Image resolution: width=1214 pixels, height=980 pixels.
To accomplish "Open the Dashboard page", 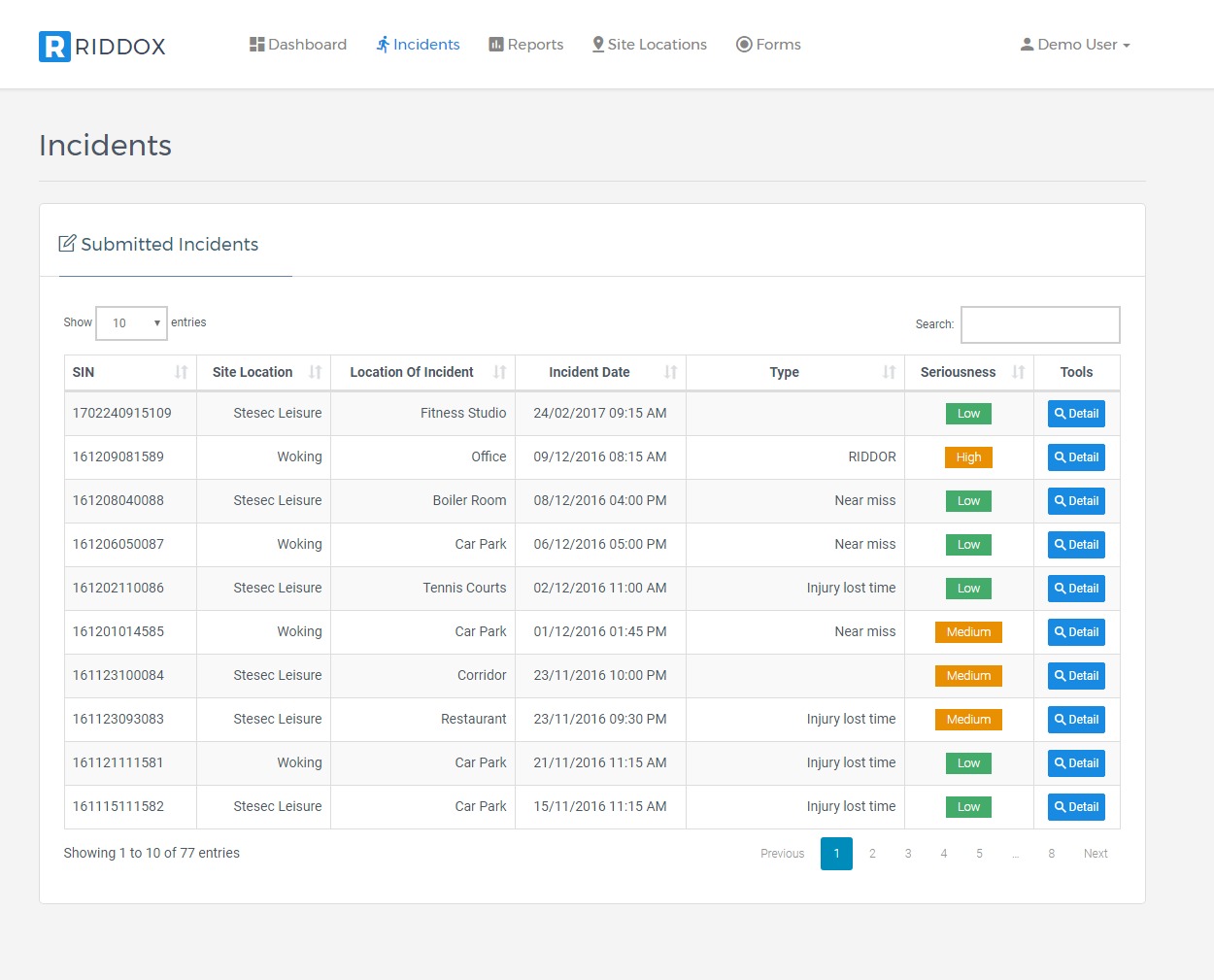I will pyautogui.click(x=297, y=45).
